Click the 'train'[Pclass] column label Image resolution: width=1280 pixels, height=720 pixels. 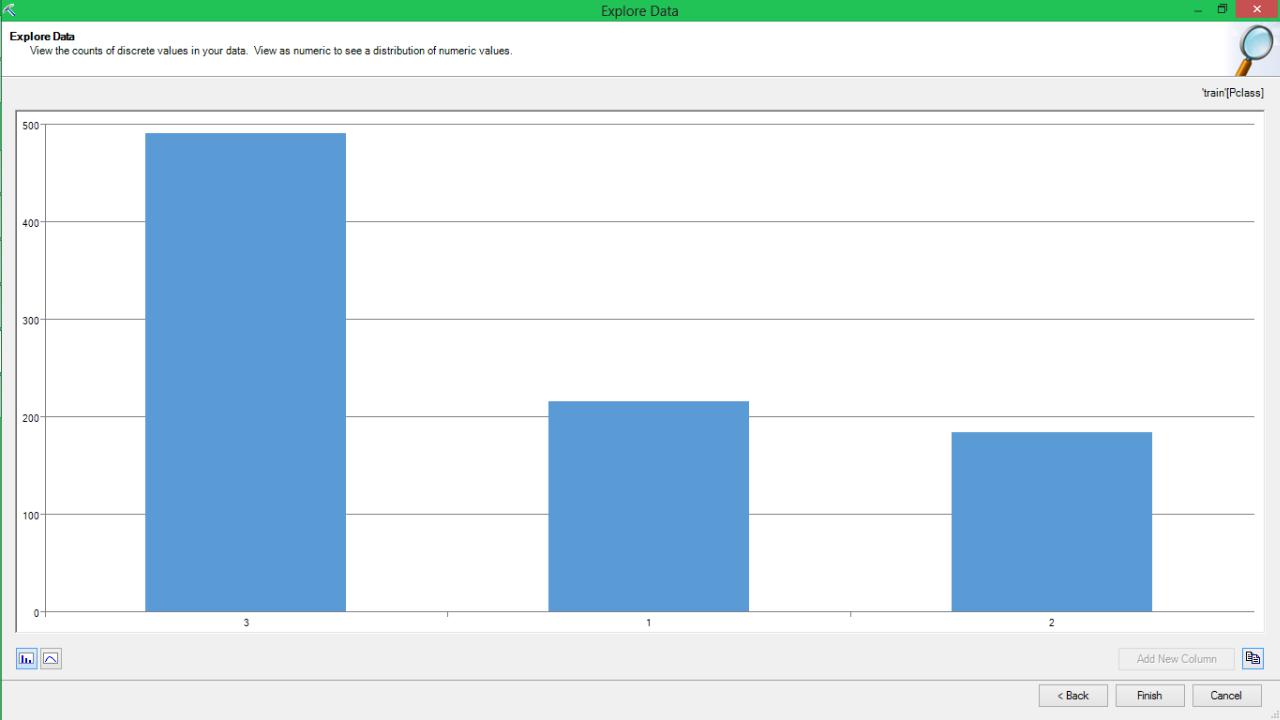[x=1232, y=93]
